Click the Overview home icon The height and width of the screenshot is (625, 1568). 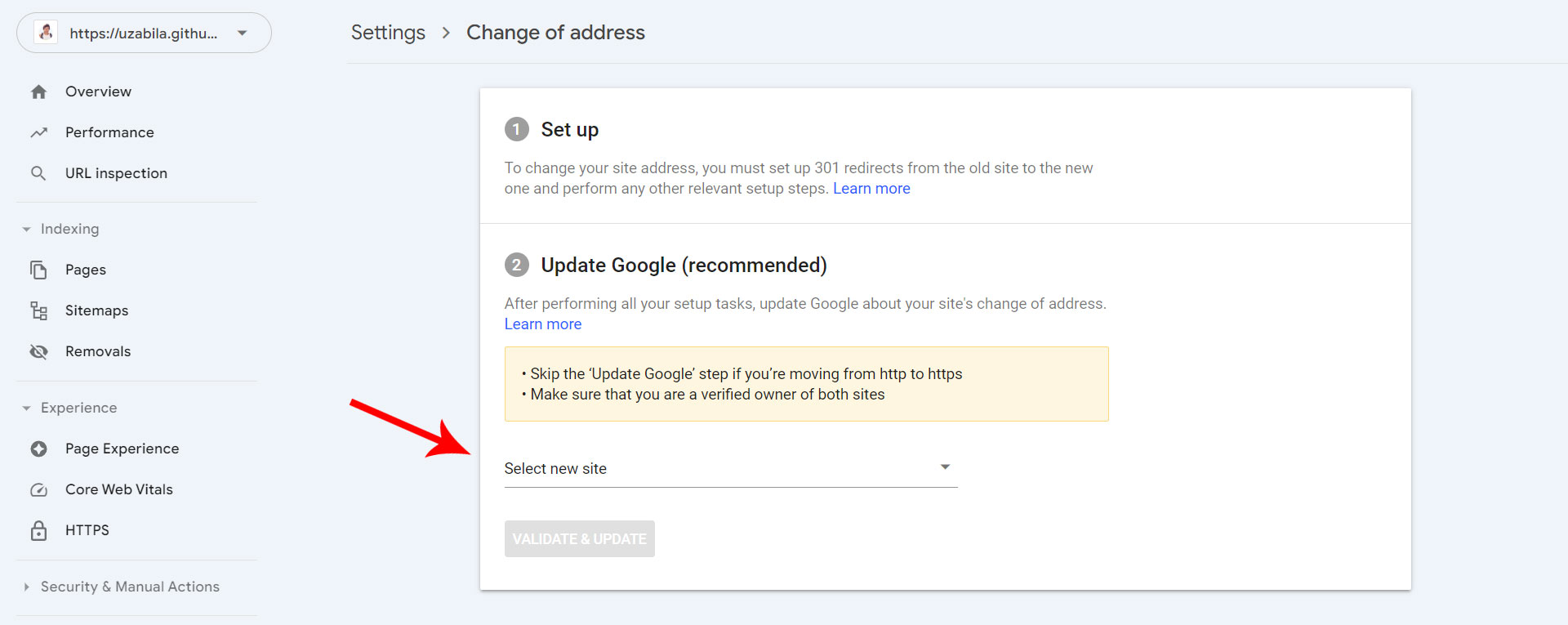point(38,92)
